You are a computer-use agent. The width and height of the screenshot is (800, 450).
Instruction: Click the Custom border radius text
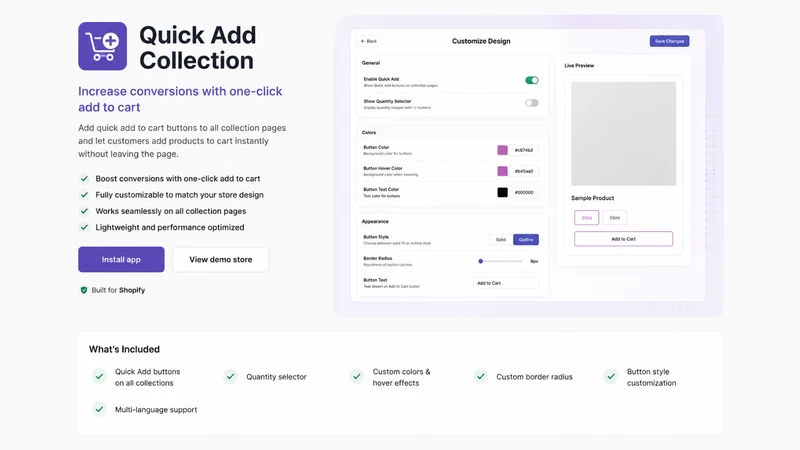click(x=534, y=377)
